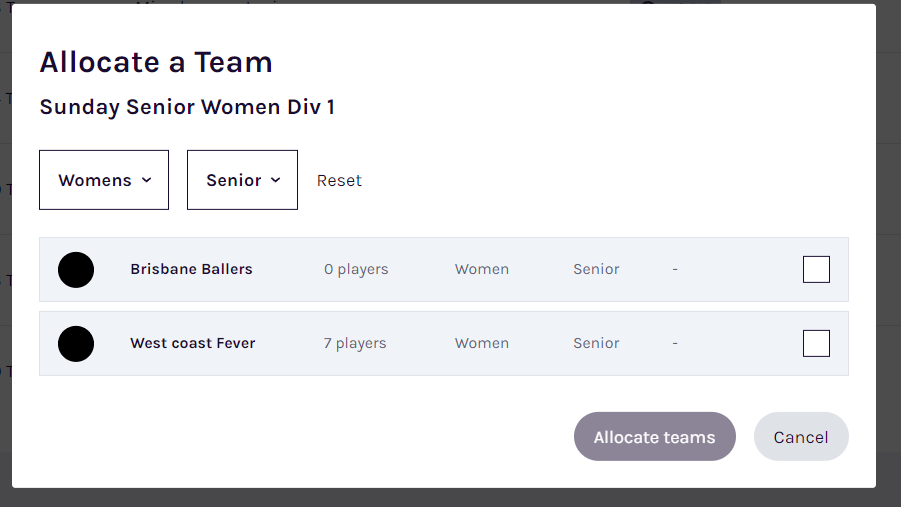Click the chevron arrow beside Womens
The height and width of the screenshot is (507, 901).
147,180
